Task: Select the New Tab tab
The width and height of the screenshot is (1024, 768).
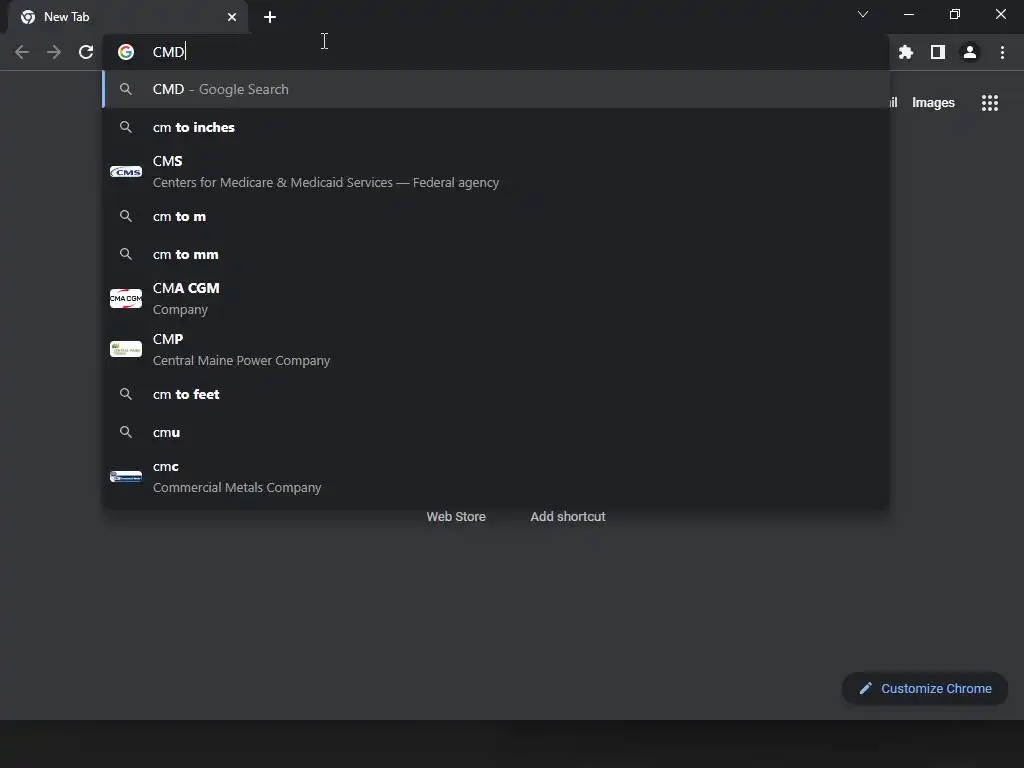Action: (128, 17)
